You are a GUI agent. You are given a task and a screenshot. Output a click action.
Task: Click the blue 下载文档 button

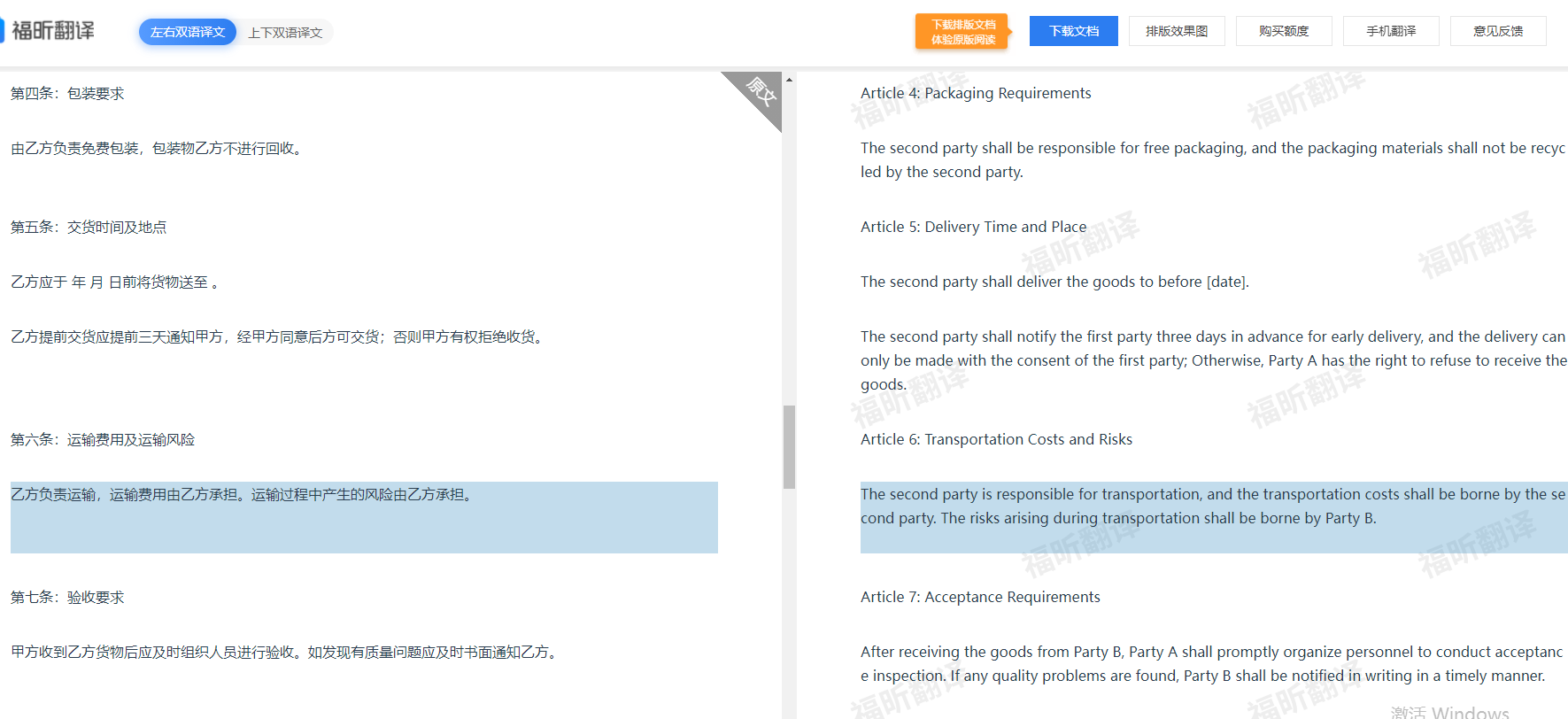click(1074, 31)
